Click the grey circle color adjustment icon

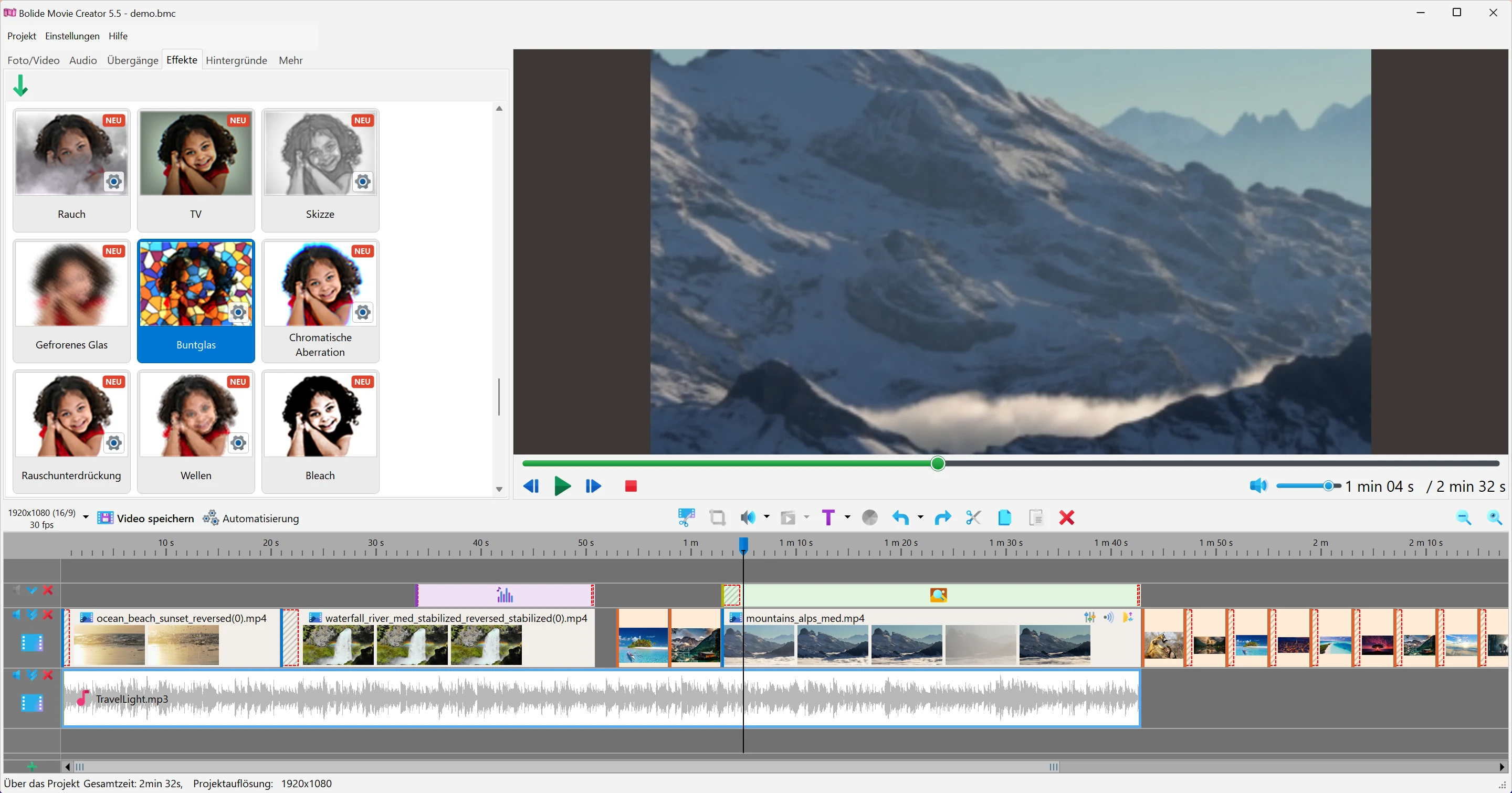(870, 517)
